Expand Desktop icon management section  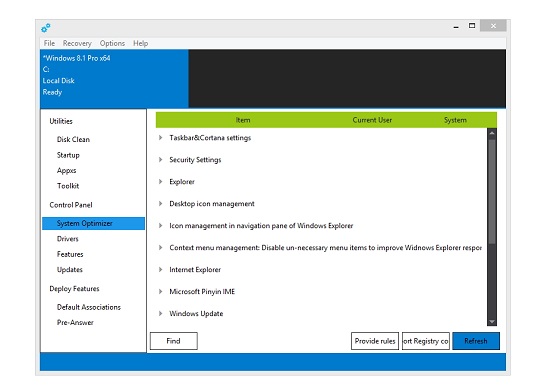[x=160, y=204]
